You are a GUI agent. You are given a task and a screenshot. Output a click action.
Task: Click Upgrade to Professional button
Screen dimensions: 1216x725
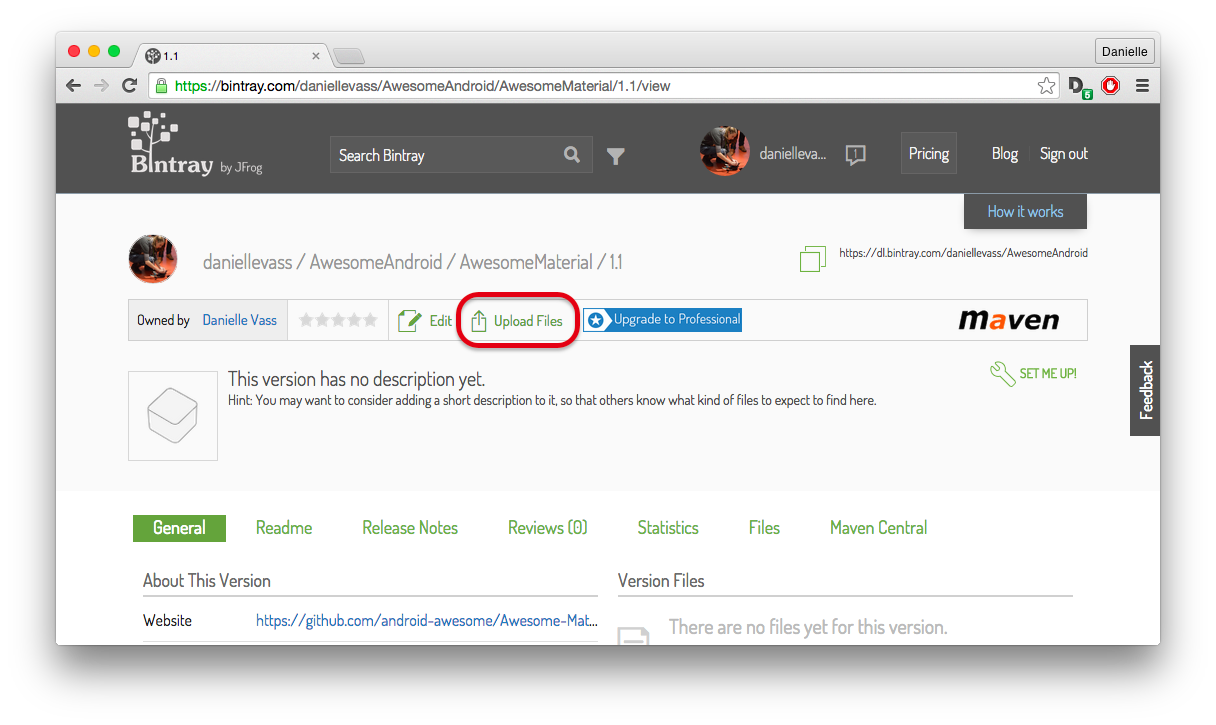(662, 320)
